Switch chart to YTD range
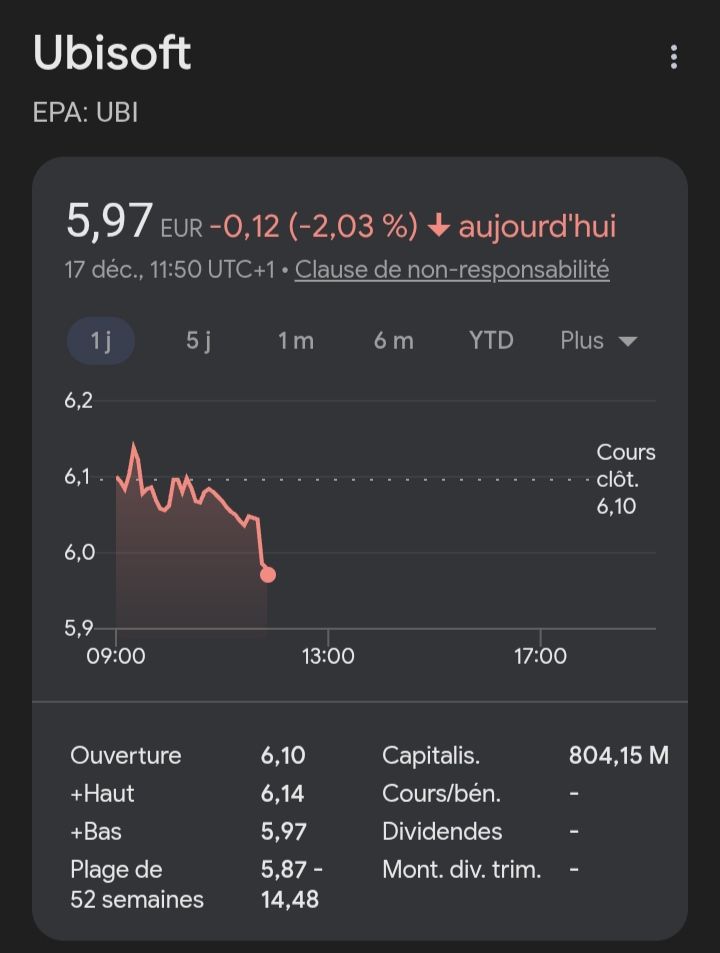The width and height of the screenshot is (720, 953). tap(491, 341)
